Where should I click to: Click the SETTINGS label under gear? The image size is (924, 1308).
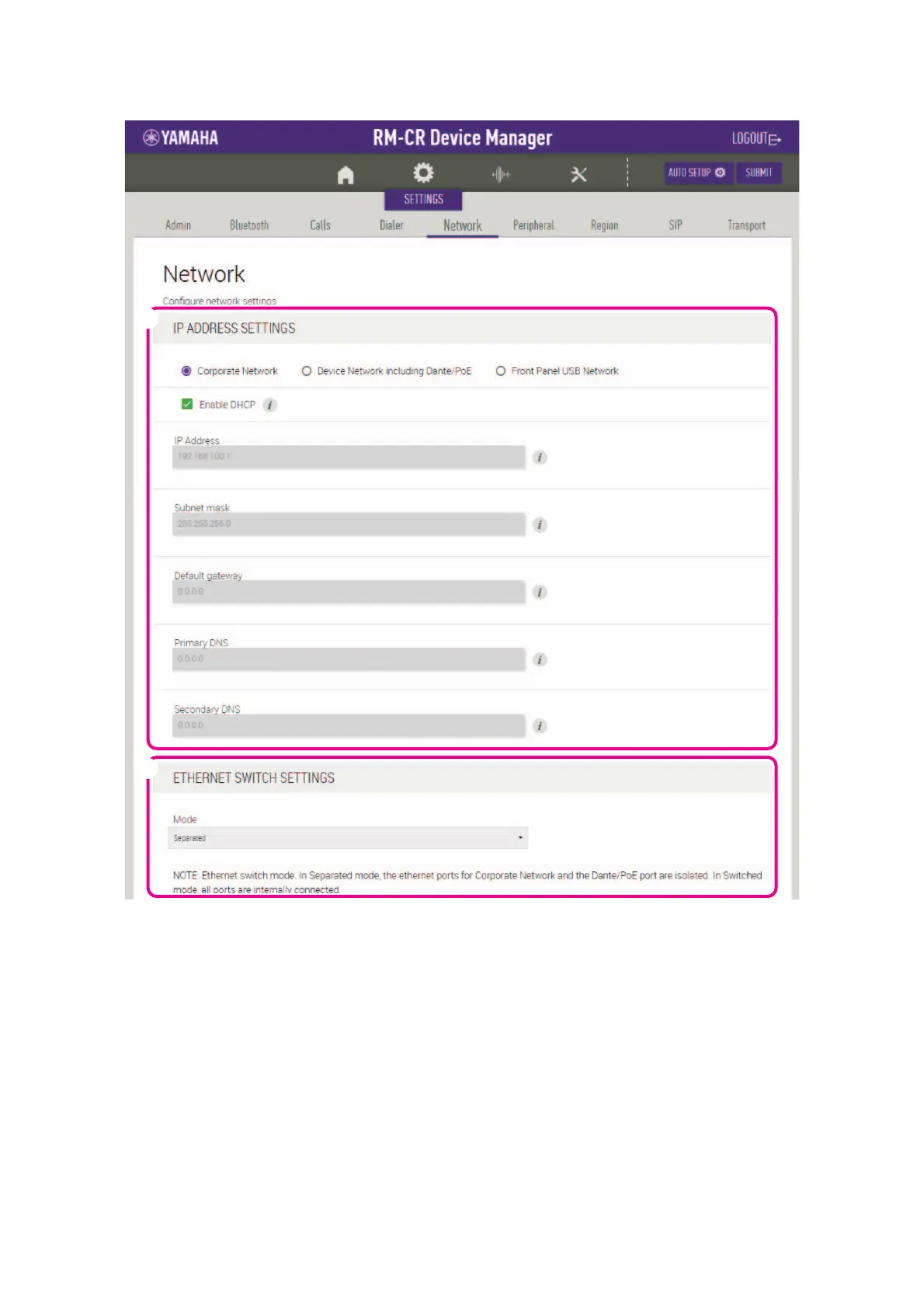coord(423,200)
